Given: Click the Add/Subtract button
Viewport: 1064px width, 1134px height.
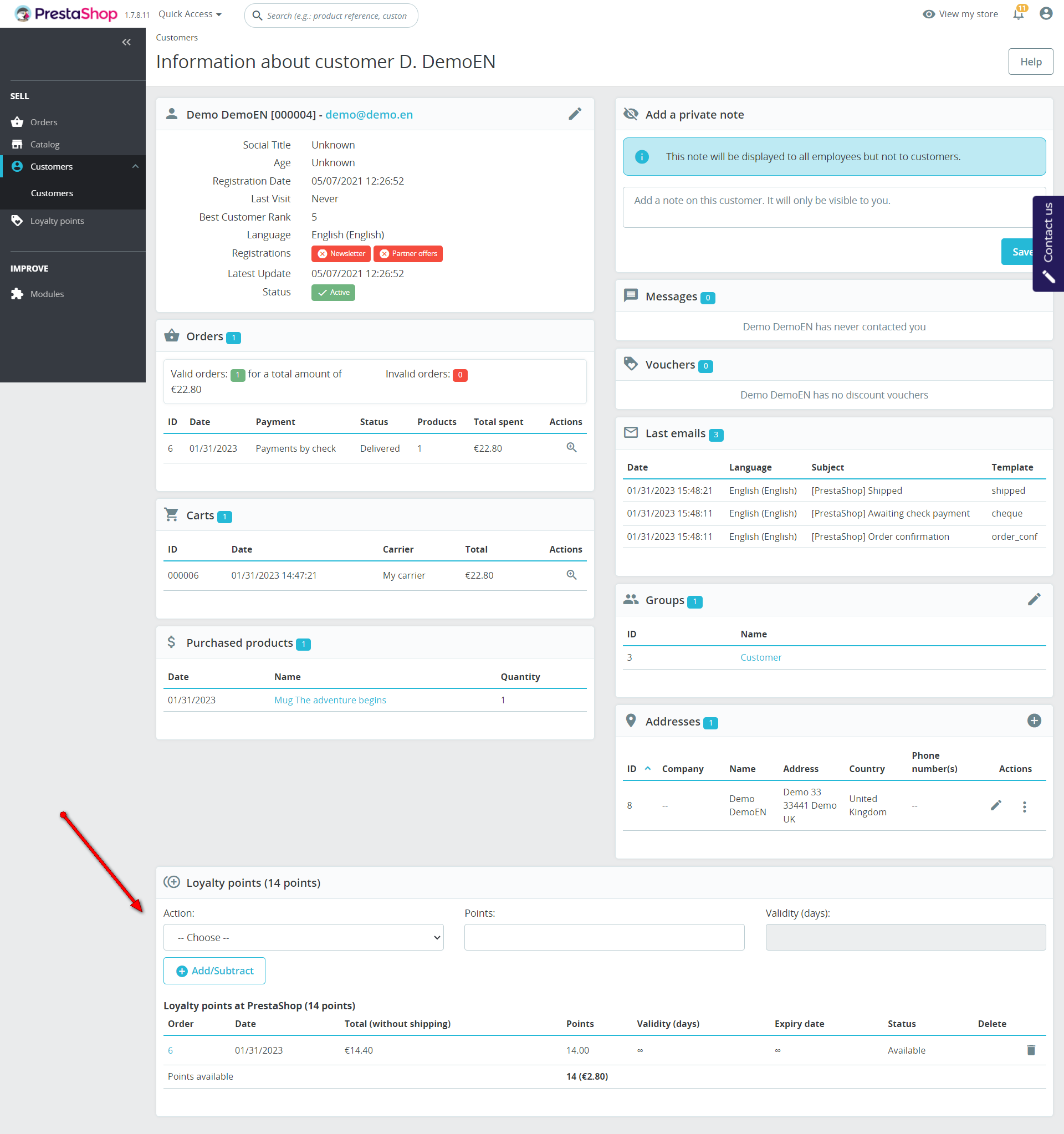Looking at the screenshot, I should pos(214,971).
